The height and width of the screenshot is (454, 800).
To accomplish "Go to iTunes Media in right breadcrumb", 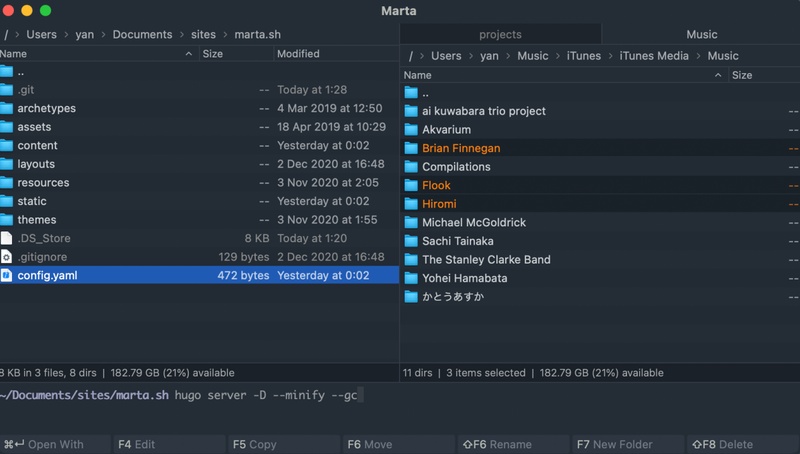I will point(654,56).
